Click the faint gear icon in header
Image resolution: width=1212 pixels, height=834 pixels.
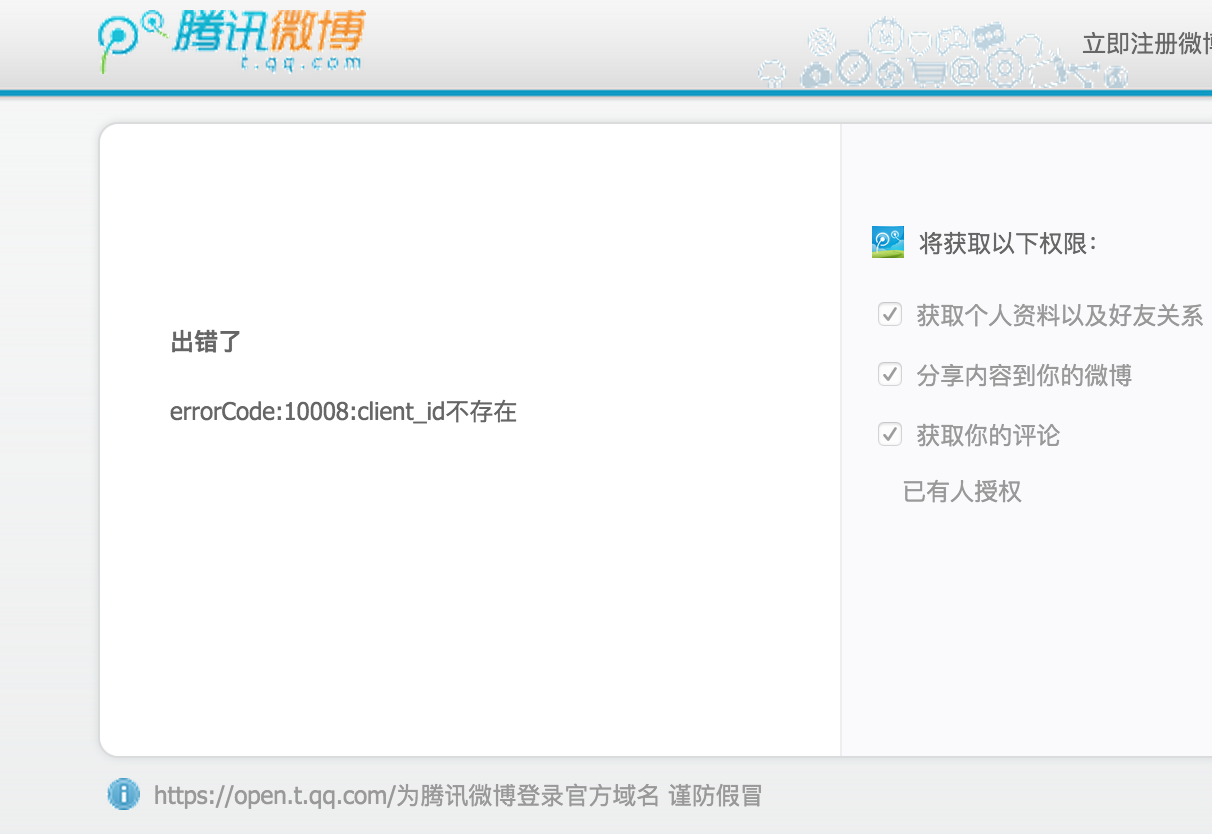pyautogui.click(x=1004, y=69)
